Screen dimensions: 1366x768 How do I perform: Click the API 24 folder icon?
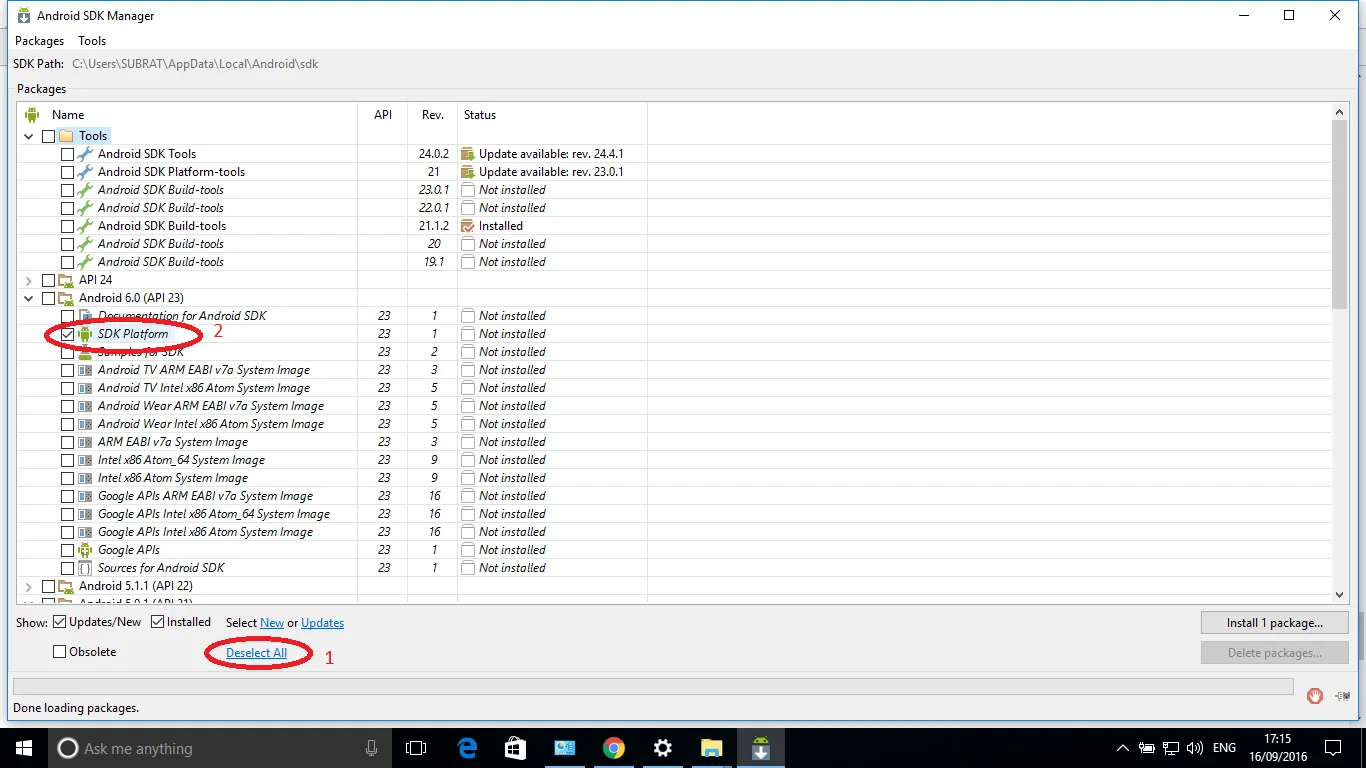point(66,280)
